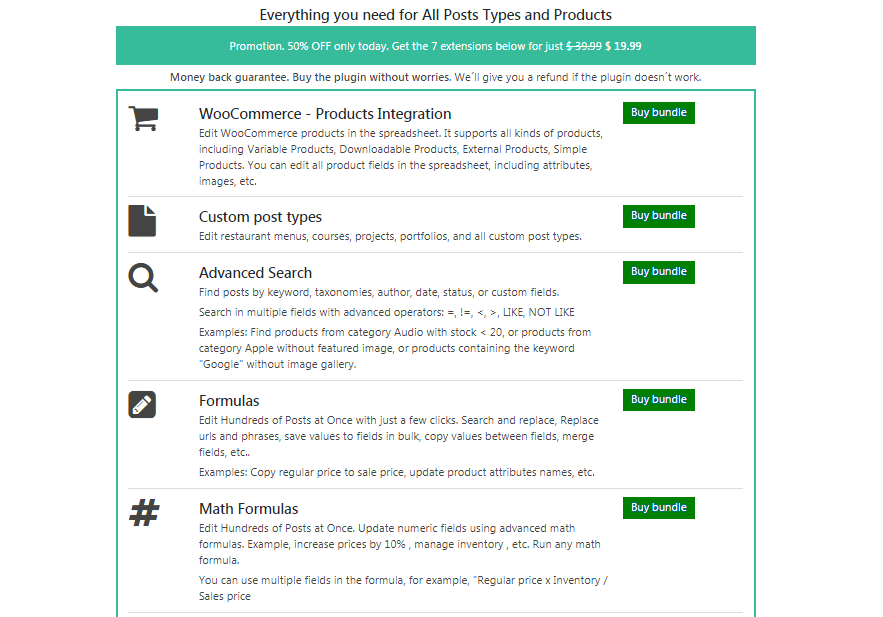Click the advanced operators description line

pos(387,312)
